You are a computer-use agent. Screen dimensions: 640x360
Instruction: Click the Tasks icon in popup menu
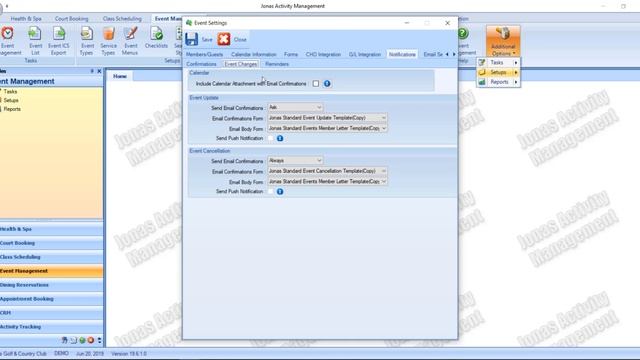[482, 62]
